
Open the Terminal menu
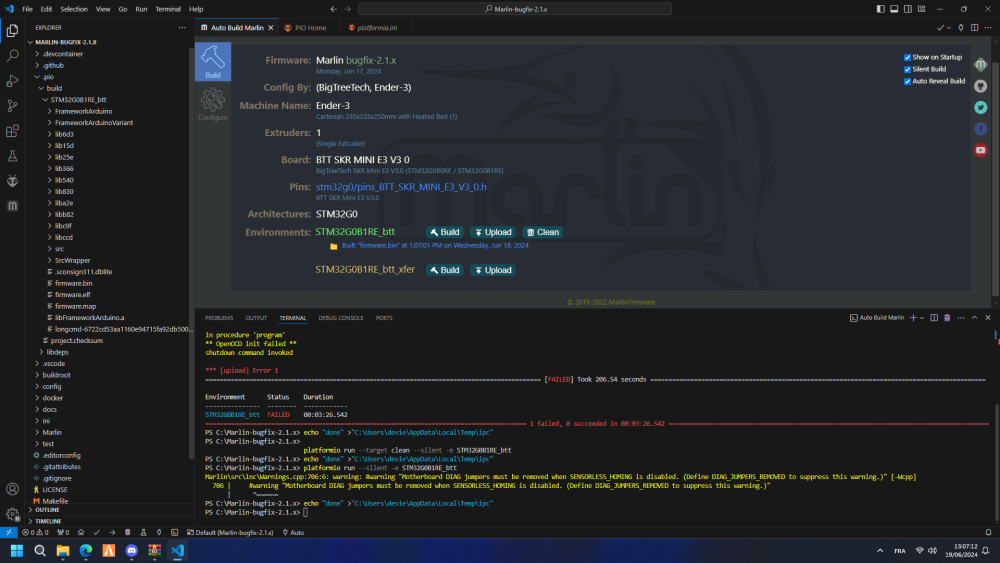pos(168,9)
